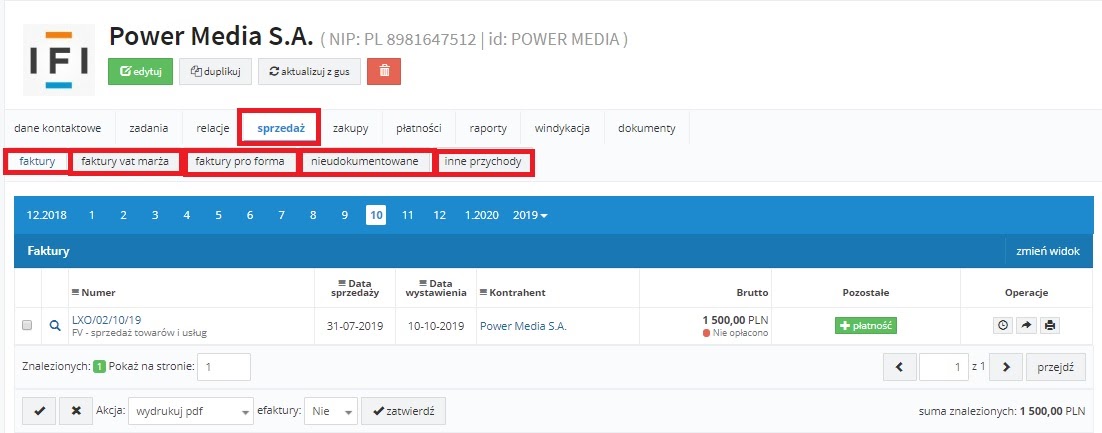1102x433 pixels.
Task: Sort by Kontrahent column header
Action: [512, 292]
